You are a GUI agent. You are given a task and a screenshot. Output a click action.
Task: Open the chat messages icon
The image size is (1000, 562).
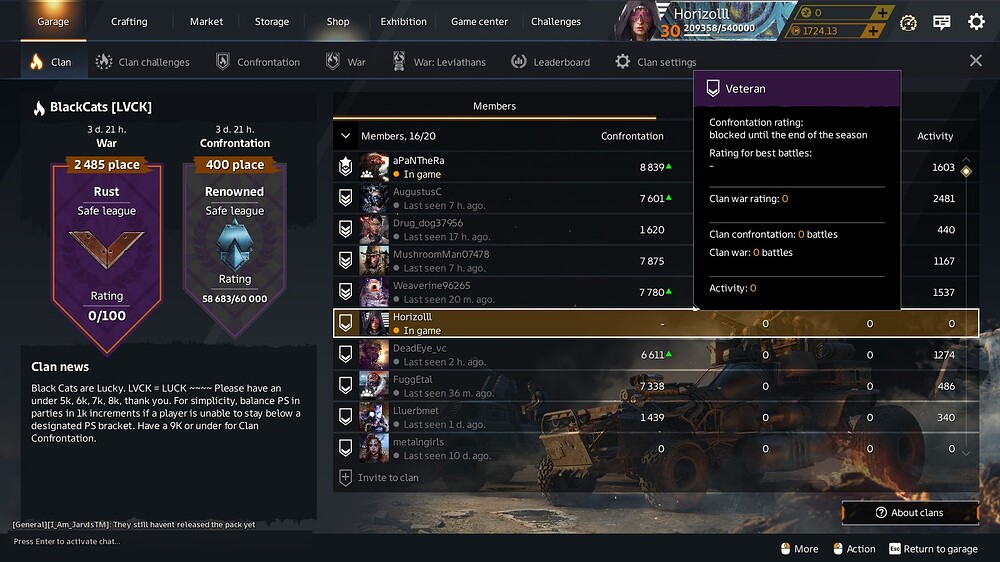[941, 23]
